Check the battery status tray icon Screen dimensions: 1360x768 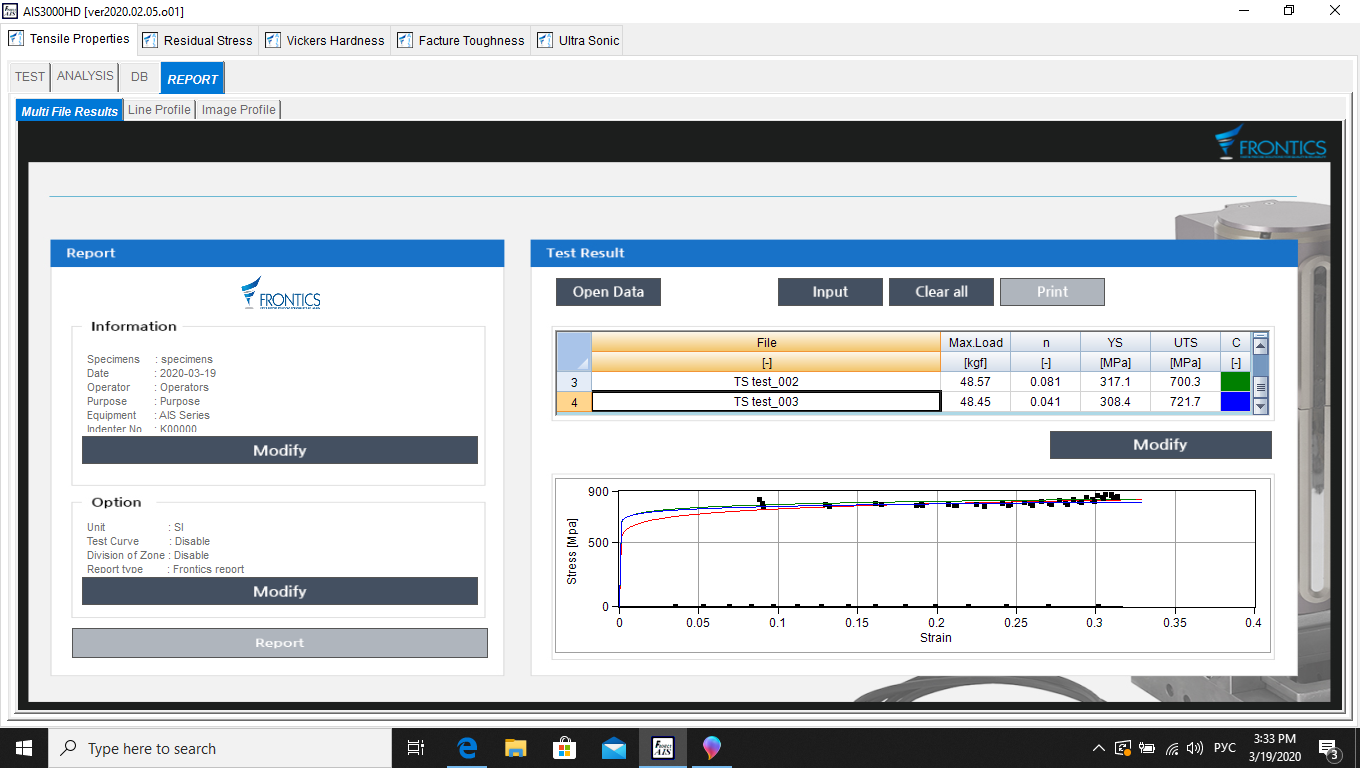tap(1147, 748)
